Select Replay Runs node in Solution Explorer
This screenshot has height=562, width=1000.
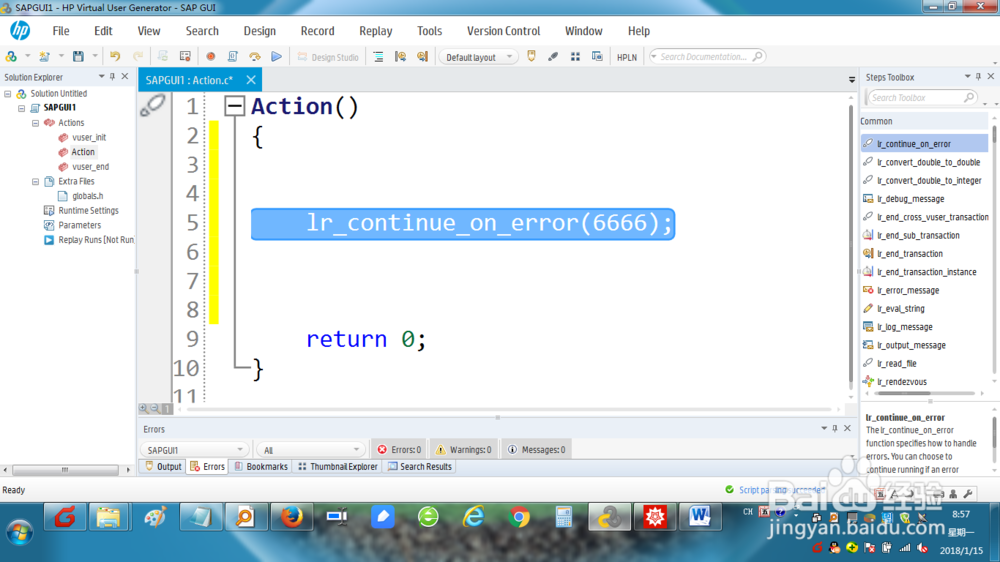96,240
